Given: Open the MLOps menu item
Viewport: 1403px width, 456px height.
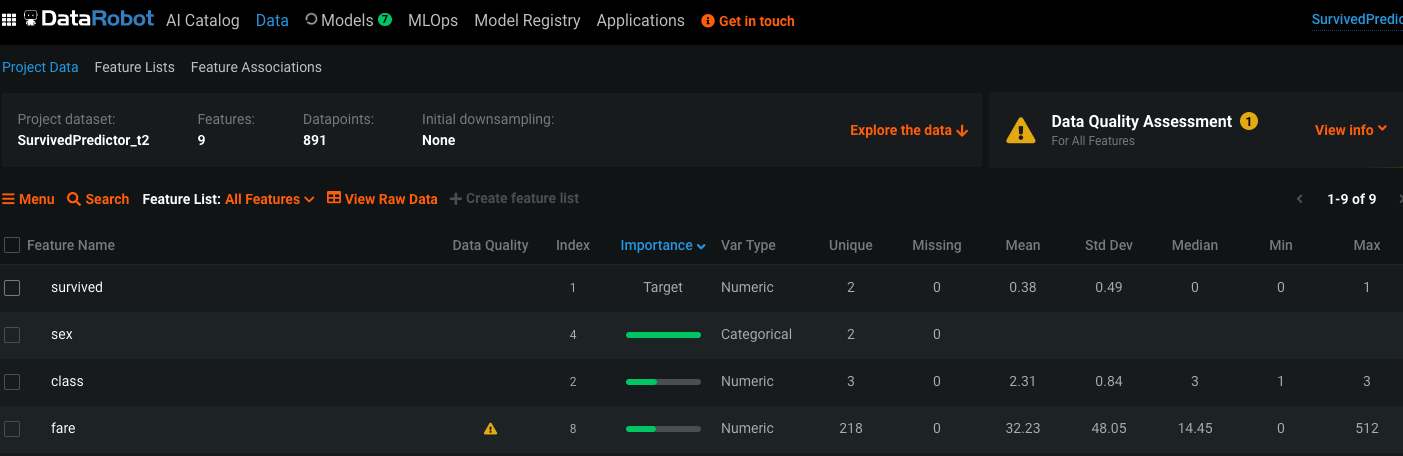Looking at the screenshot, I should click(433, 20).
